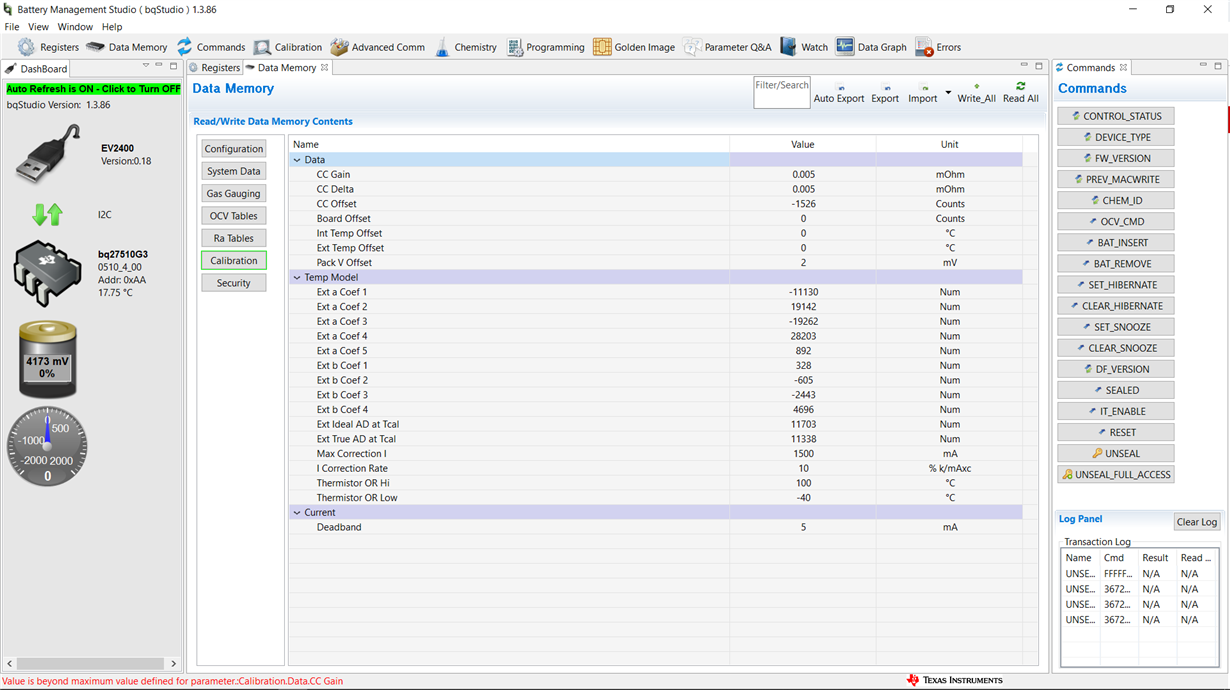Send the CONTROL_STATUS command
Image resolution: width=1230 pixels, height=690 pixels.
tap(1116, 116)
